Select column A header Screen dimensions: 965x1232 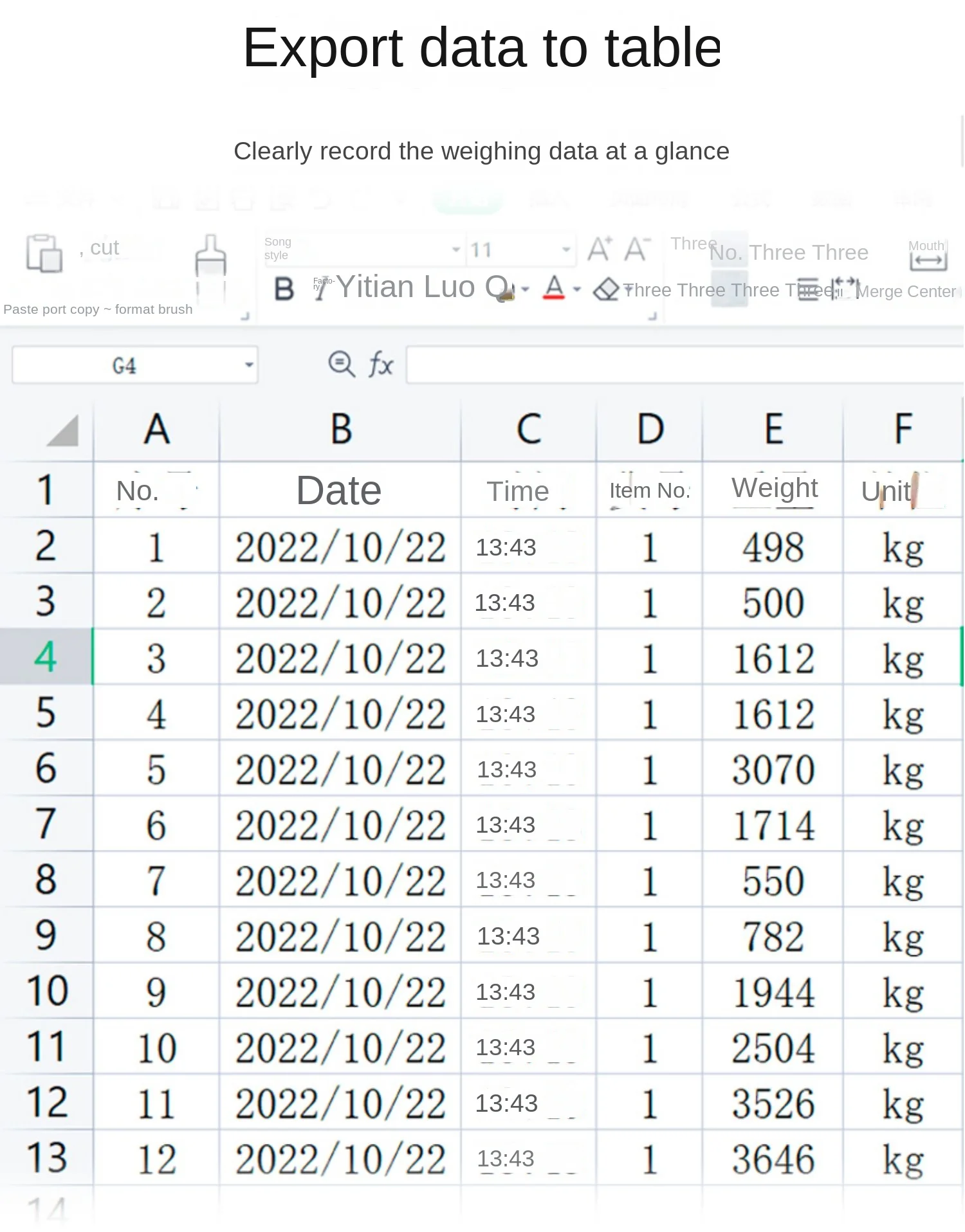tap(157, 430)
